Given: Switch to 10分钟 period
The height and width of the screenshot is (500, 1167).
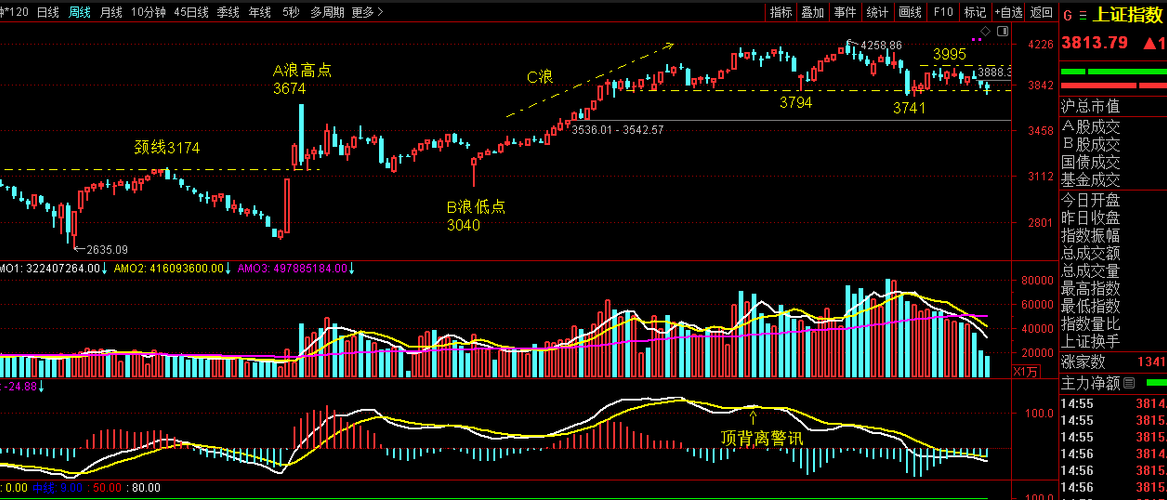Looking at the screenshot, I should pyautogui.click(x=148, y=12).
